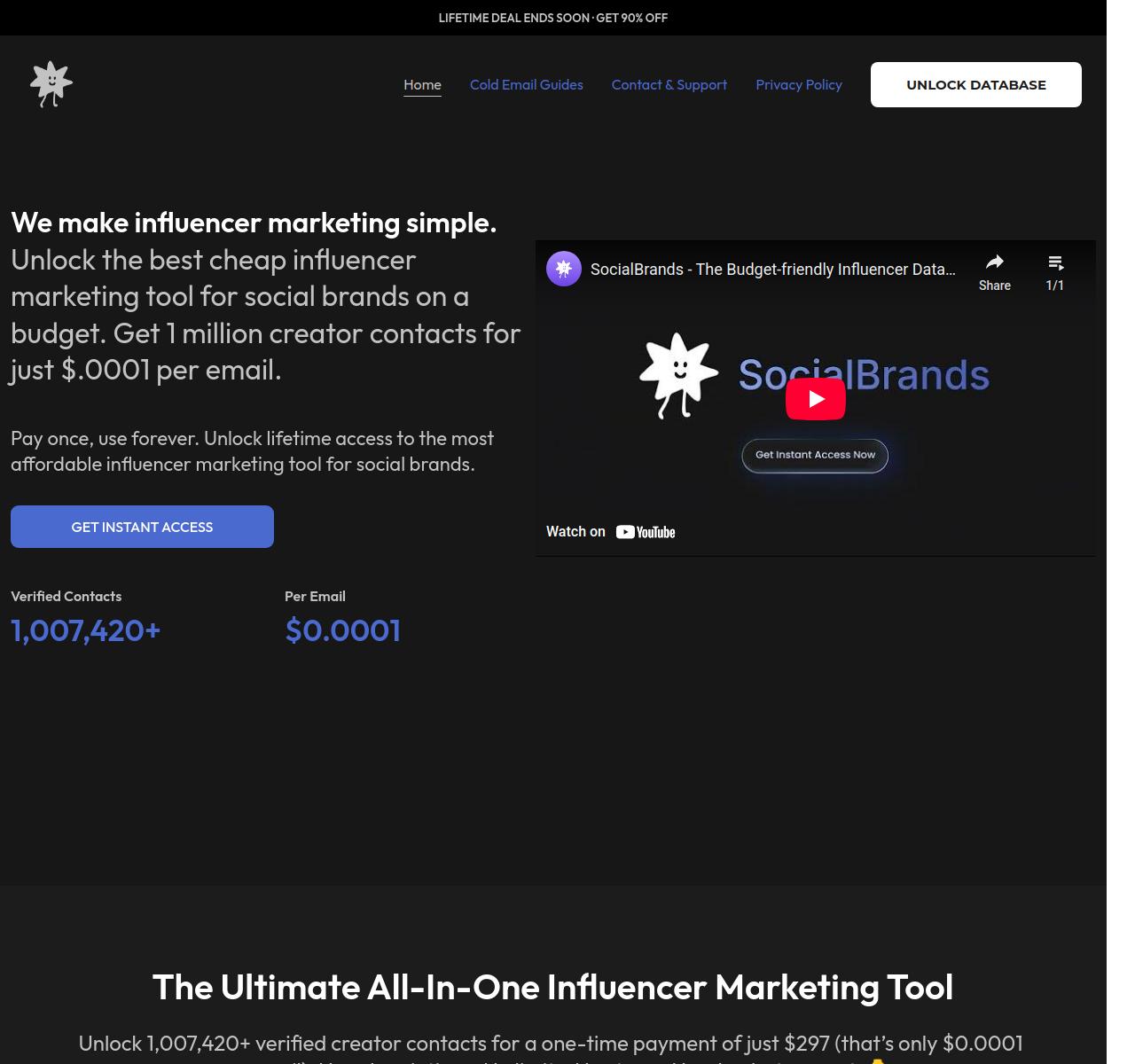
Task: Open the video title link
Action: tap(773, 269)
